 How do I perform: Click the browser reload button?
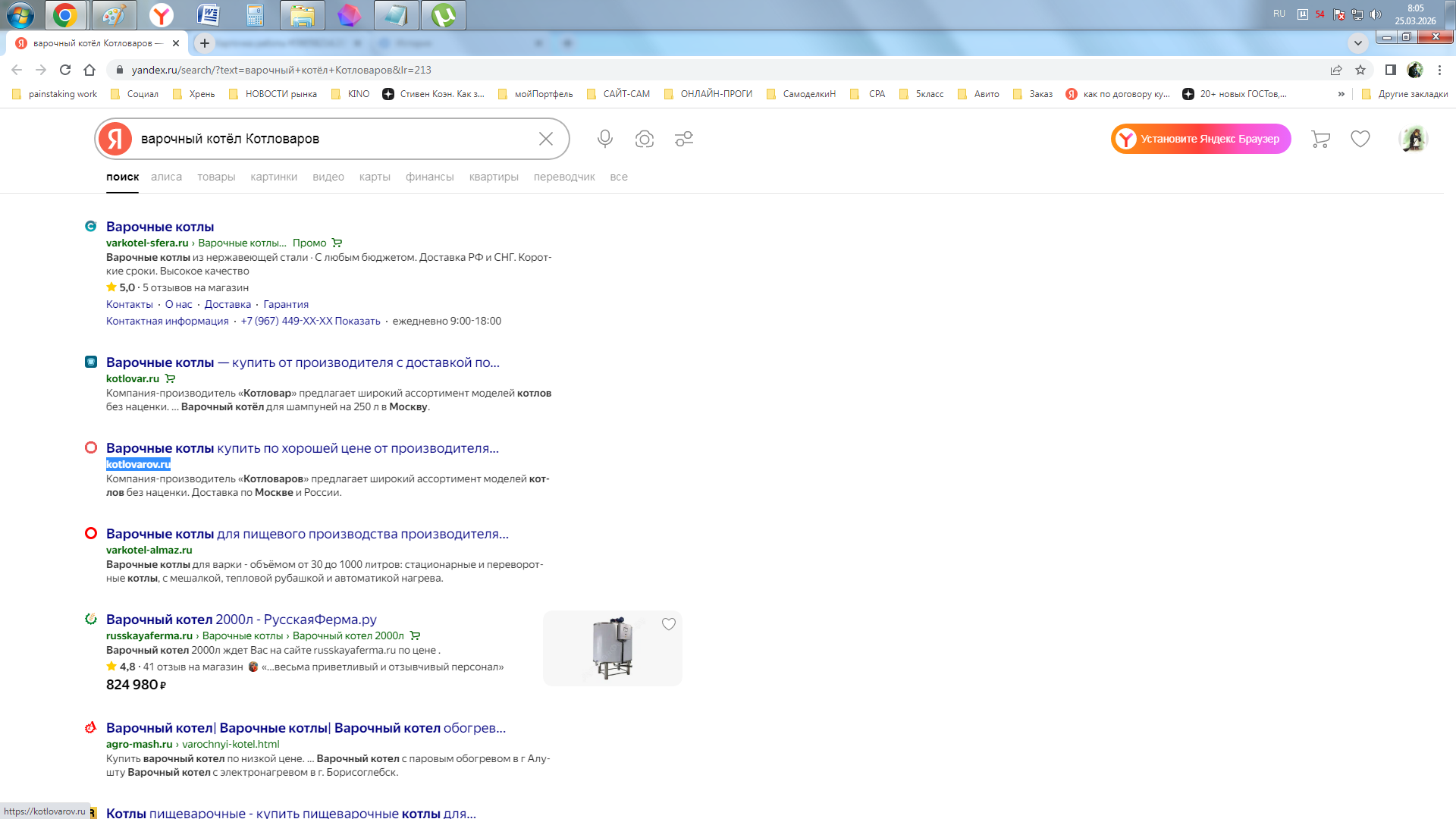65,70
